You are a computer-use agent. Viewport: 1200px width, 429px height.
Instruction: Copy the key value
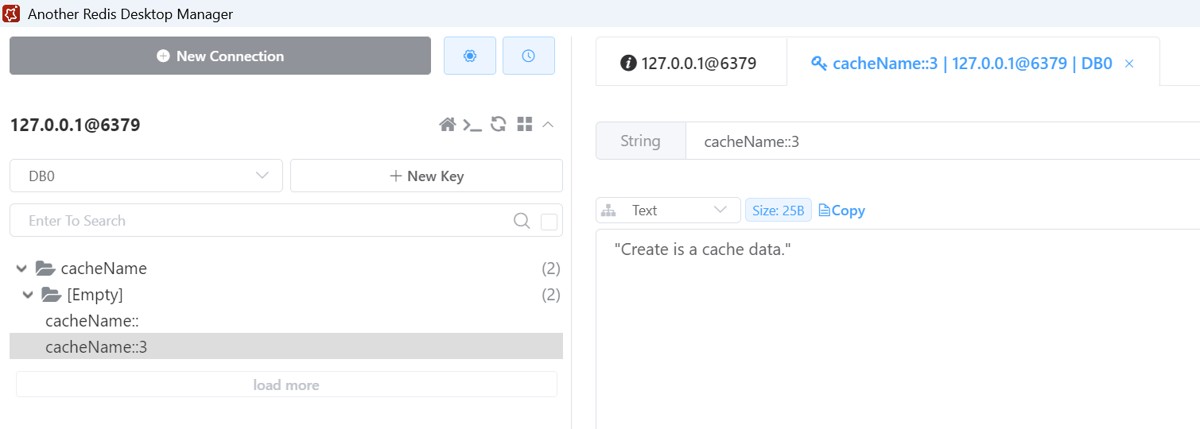pyautogui.click(x=841, y=210)
